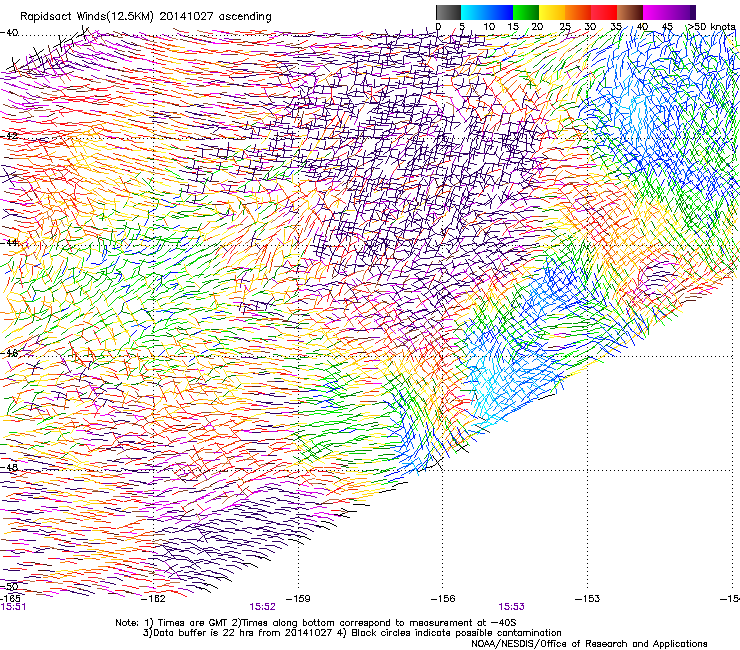The width and height of the screenshot is (740, 650).
Task: Select the longitude label '-159' on the bottom axis
Action: tap(299, 599)
